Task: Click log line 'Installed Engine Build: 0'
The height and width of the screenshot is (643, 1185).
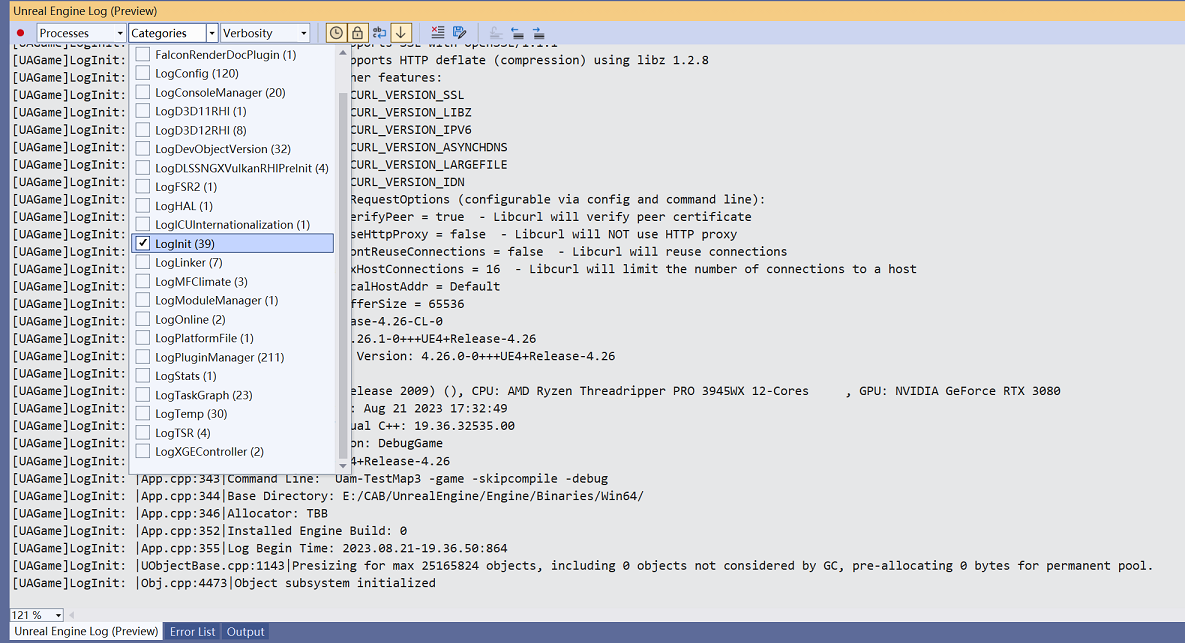Action: click(x=317, y=530)
